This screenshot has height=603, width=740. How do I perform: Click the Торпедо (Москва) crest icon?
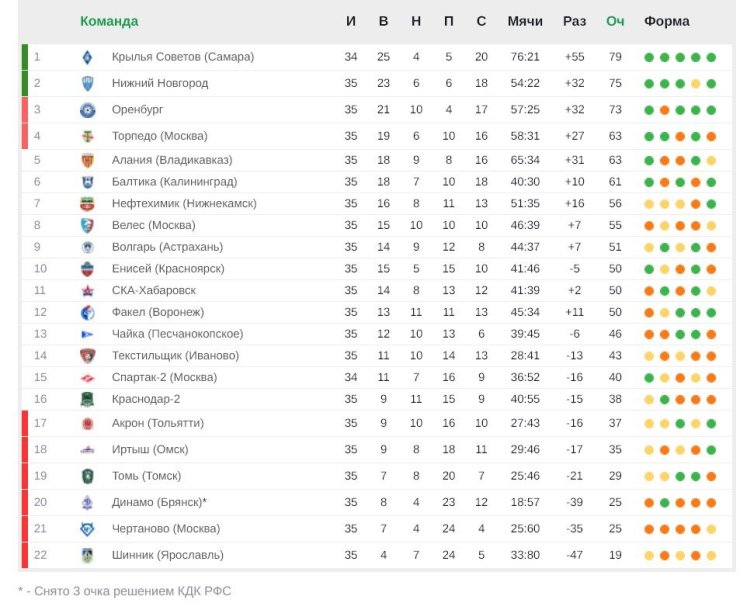pos(87,137)
